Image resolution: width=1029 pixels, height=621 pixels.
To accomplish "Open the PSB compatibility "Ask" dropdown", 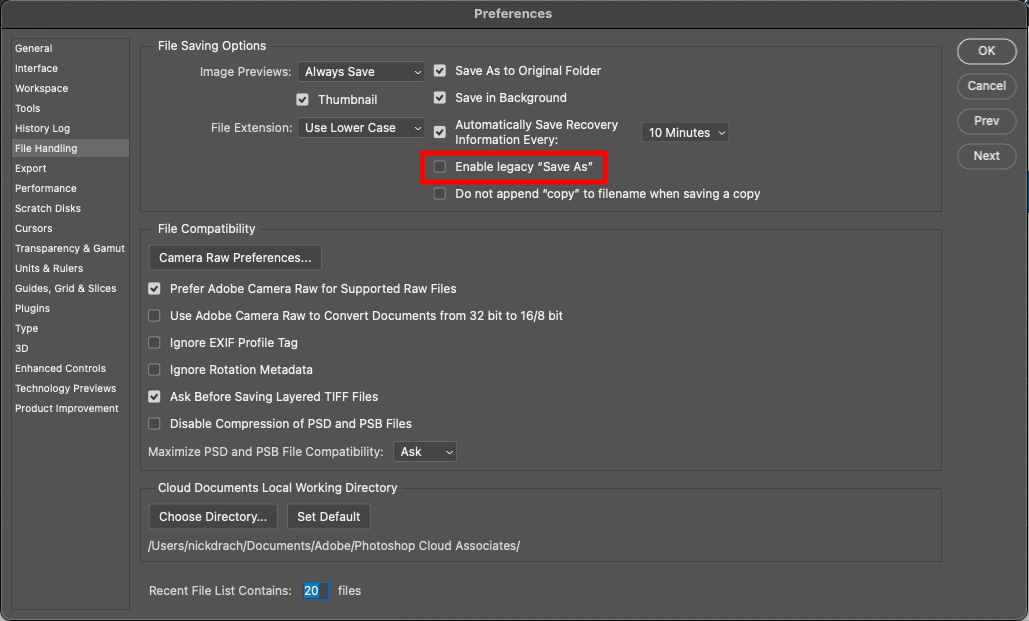I will pos(424,451).
